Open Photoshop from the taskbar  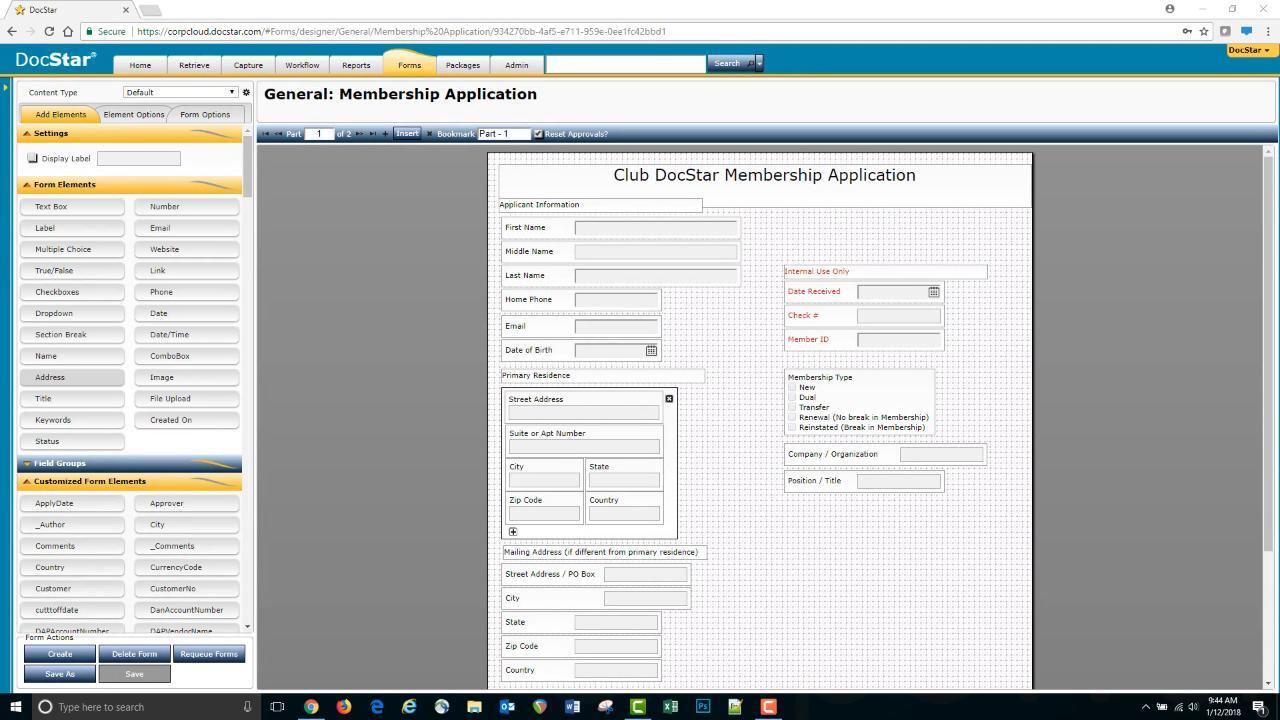(x=703, y=706)
